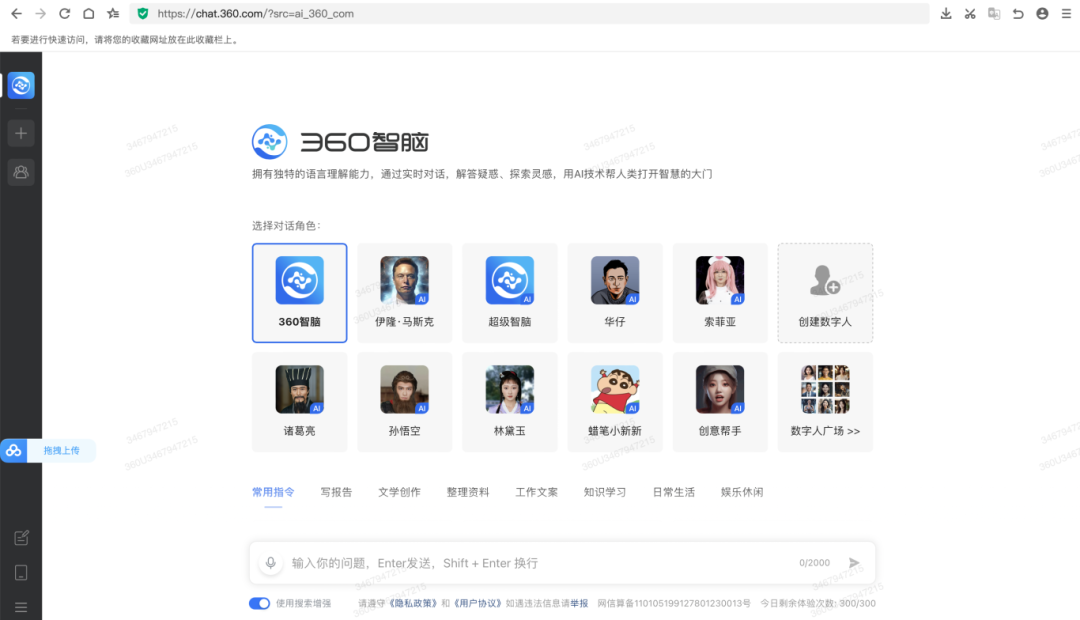The width and height of the screenshot is (1080, 620).
Task: Click microphone voice input icon
Action: tap(271, 563)
